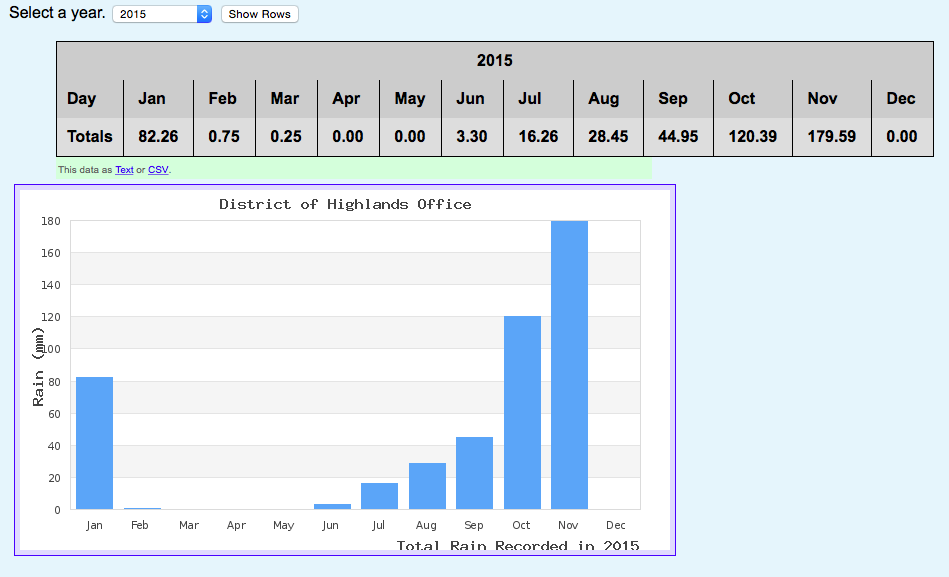Download the data via CSV link
Screen dimensions: 949x577
pos(158,170)
